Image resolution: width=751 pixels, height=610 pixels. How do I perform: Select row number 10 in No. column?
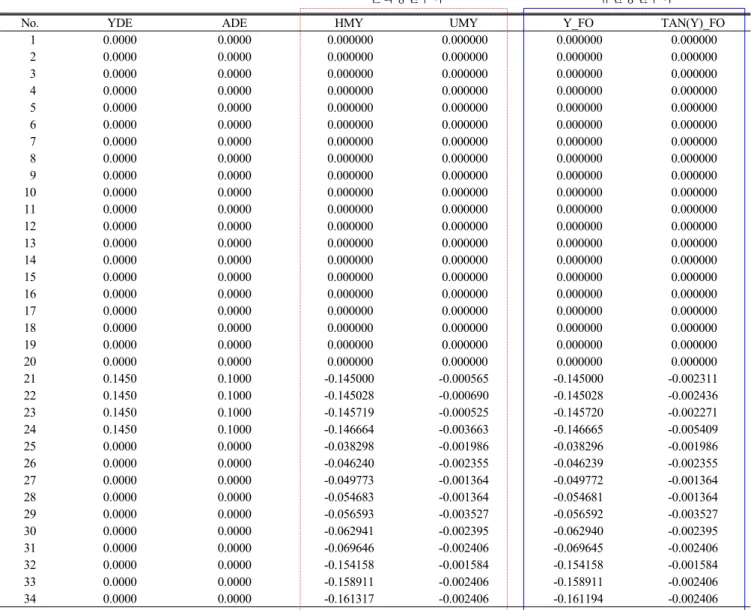[x=30, y=192]
